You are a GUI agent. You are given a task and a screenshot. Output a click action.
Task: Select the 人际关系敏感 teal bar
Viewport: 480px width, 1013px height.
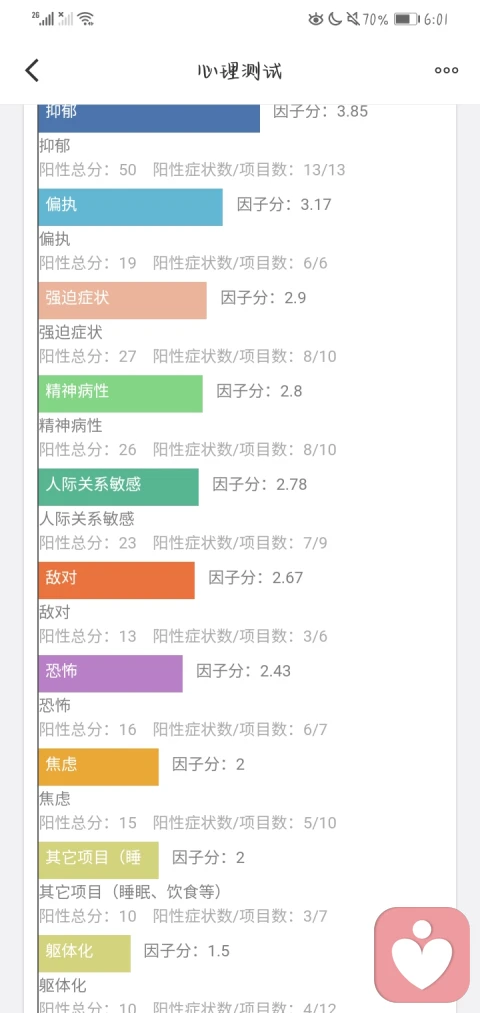[x=118, y=486]
